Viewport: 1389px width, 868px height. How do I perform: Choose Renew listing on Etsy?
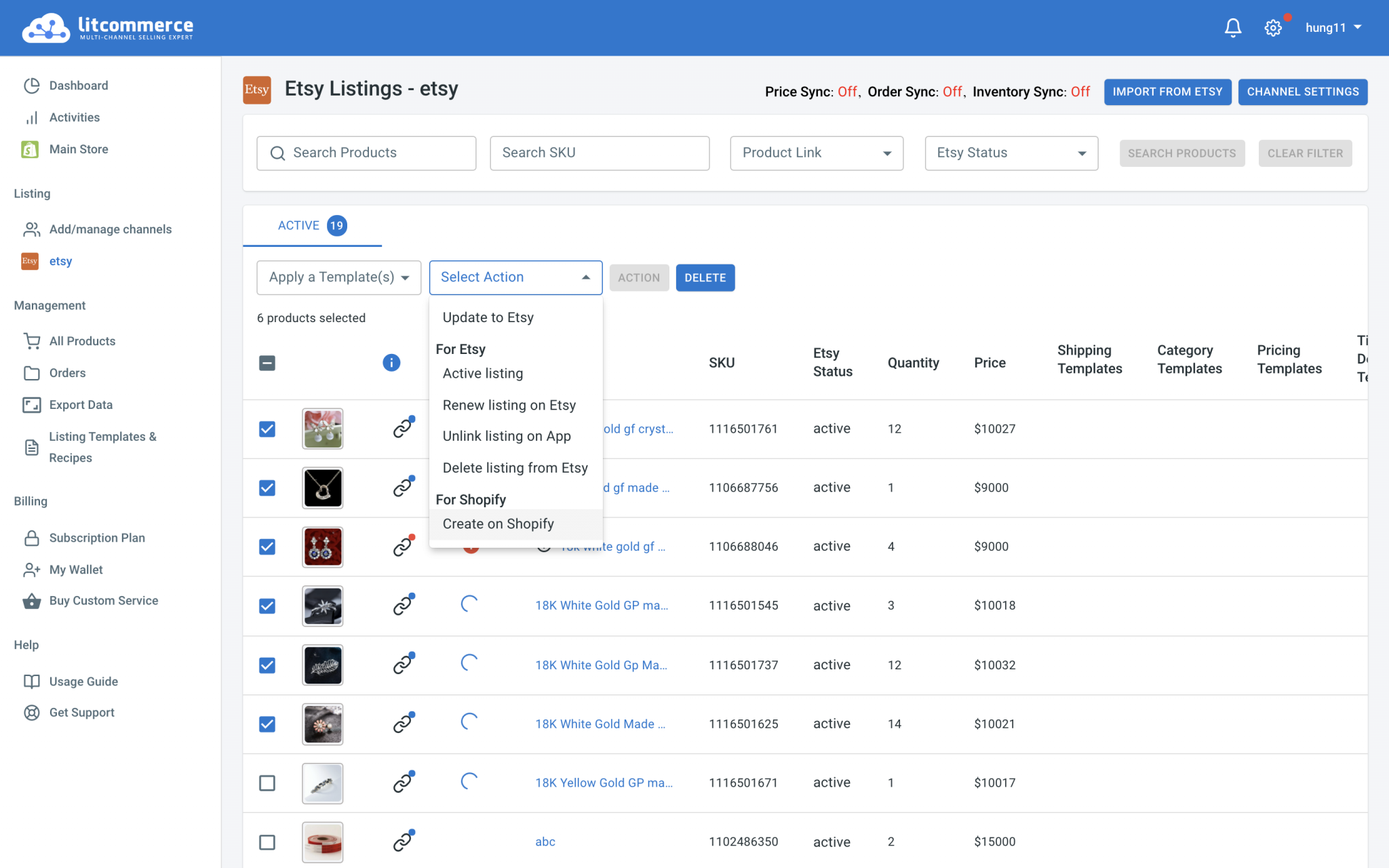tap(515, 405)
